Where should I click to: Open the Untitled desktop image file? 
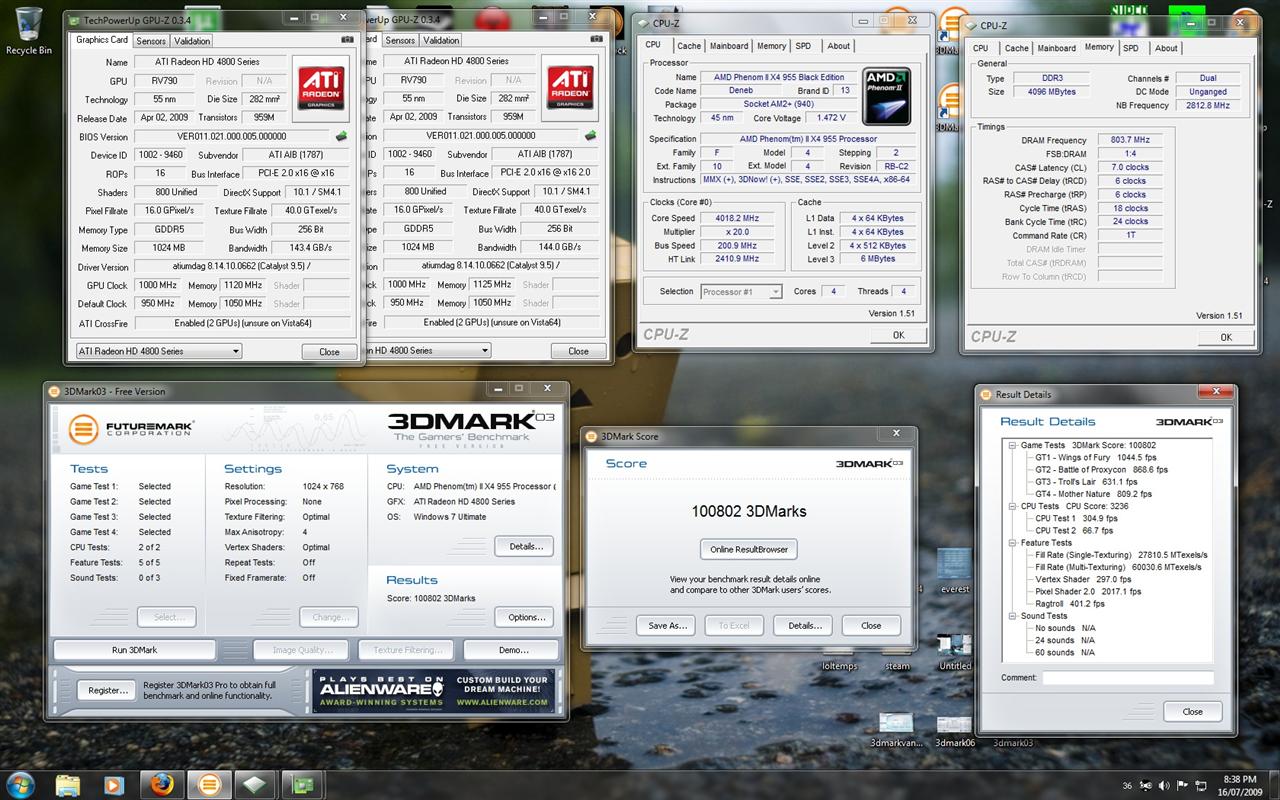tap(955, 650)
